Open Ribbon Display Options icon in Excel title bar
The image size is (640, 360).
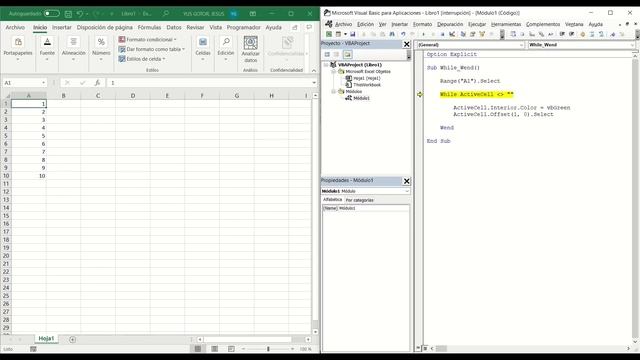point(253,13)
